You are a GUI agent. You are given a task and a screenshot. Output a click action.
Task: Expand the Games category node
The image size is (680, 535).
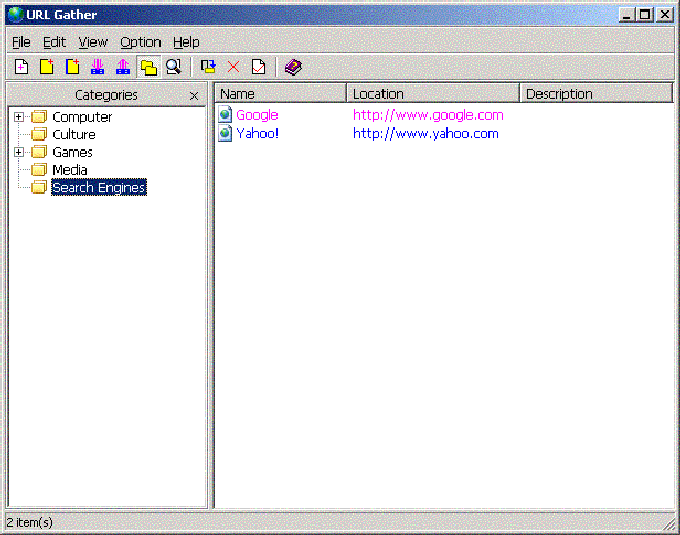(19, 152)
